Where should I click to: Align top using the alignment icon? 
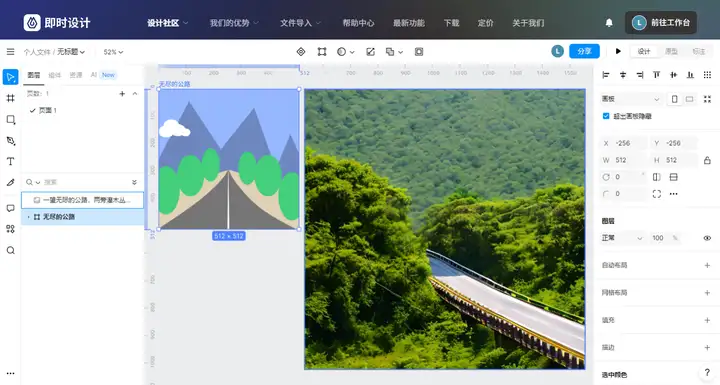(657, 75)
